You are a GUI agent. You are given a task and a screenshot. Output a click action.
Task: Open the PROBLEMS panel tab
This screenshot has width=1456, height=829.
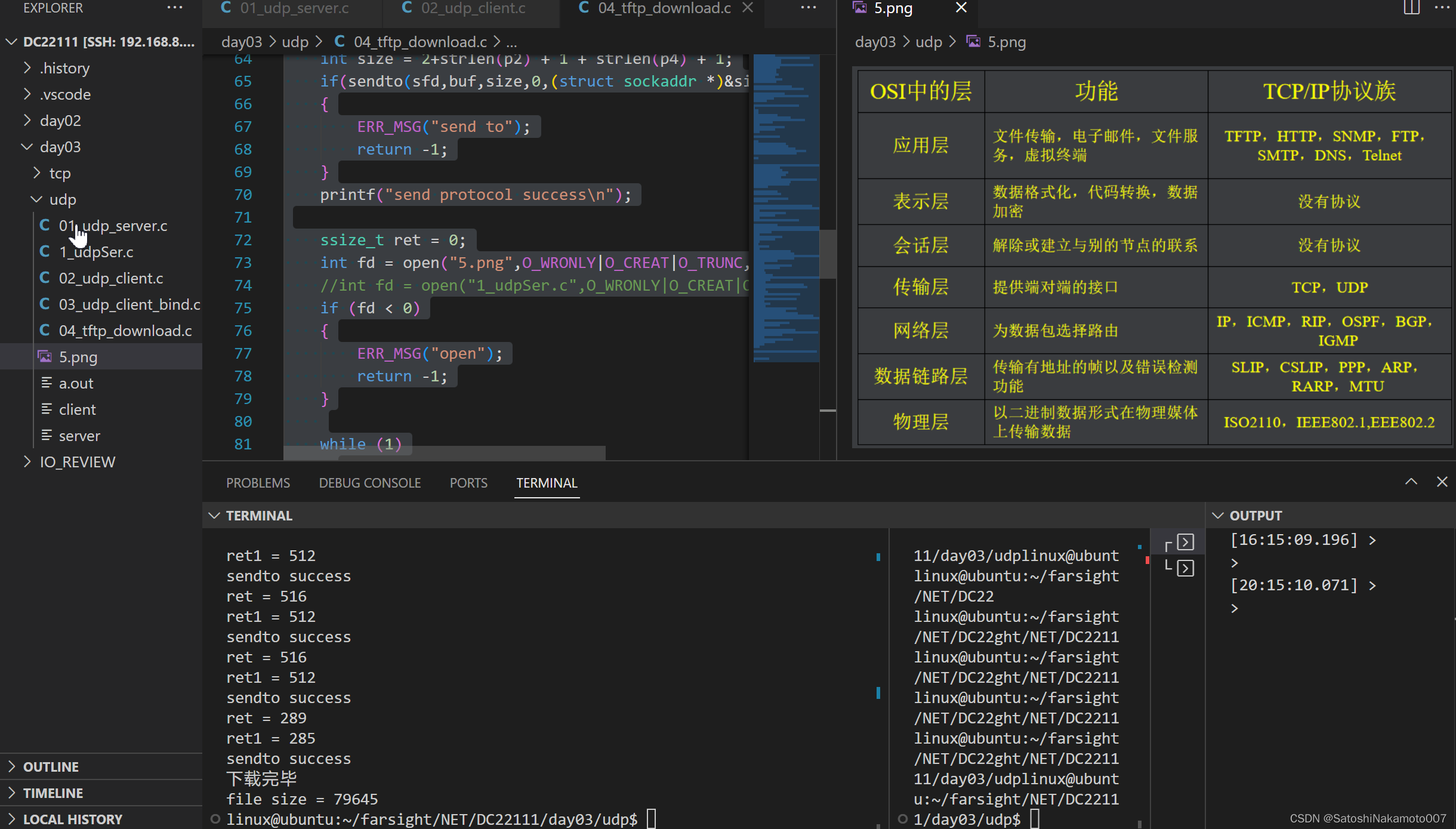(258, 483)
